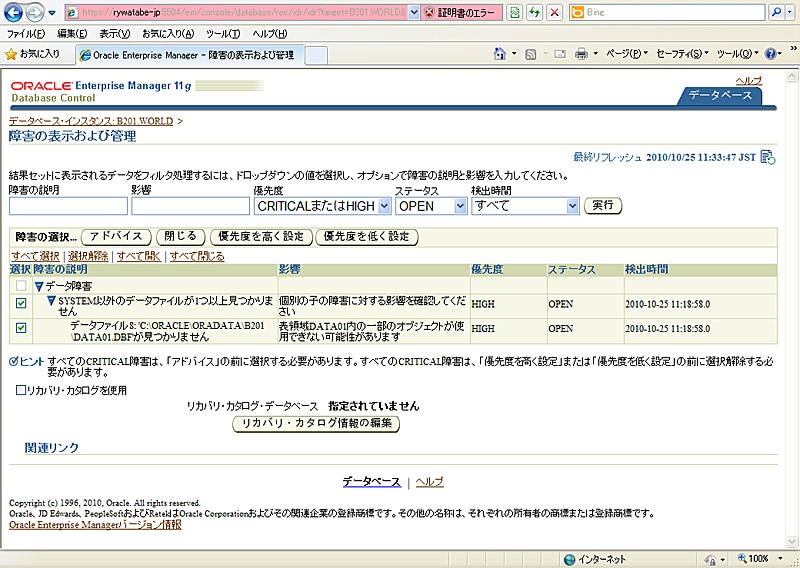The height and width of the screenshot is (568, 800).
Task: Click the 実行 button
Action: (x=603, y=206)
